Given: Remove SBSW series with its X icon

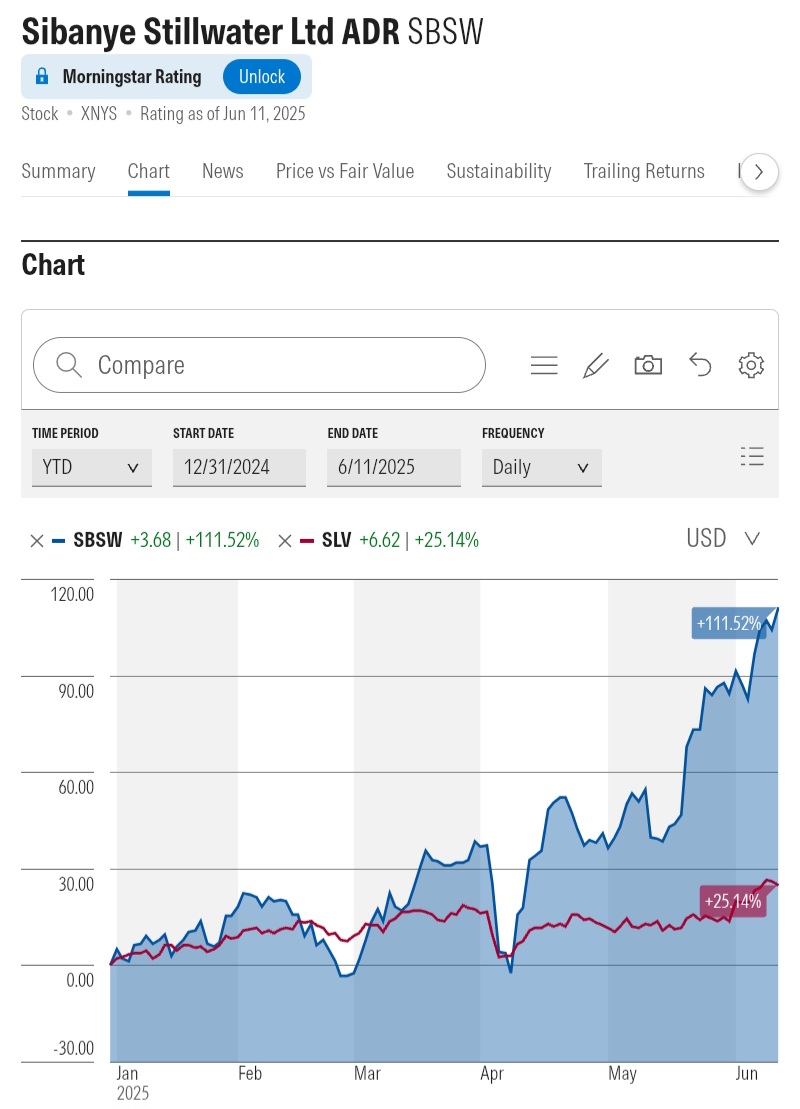Looking at the screenshot, I should (37, 541).
